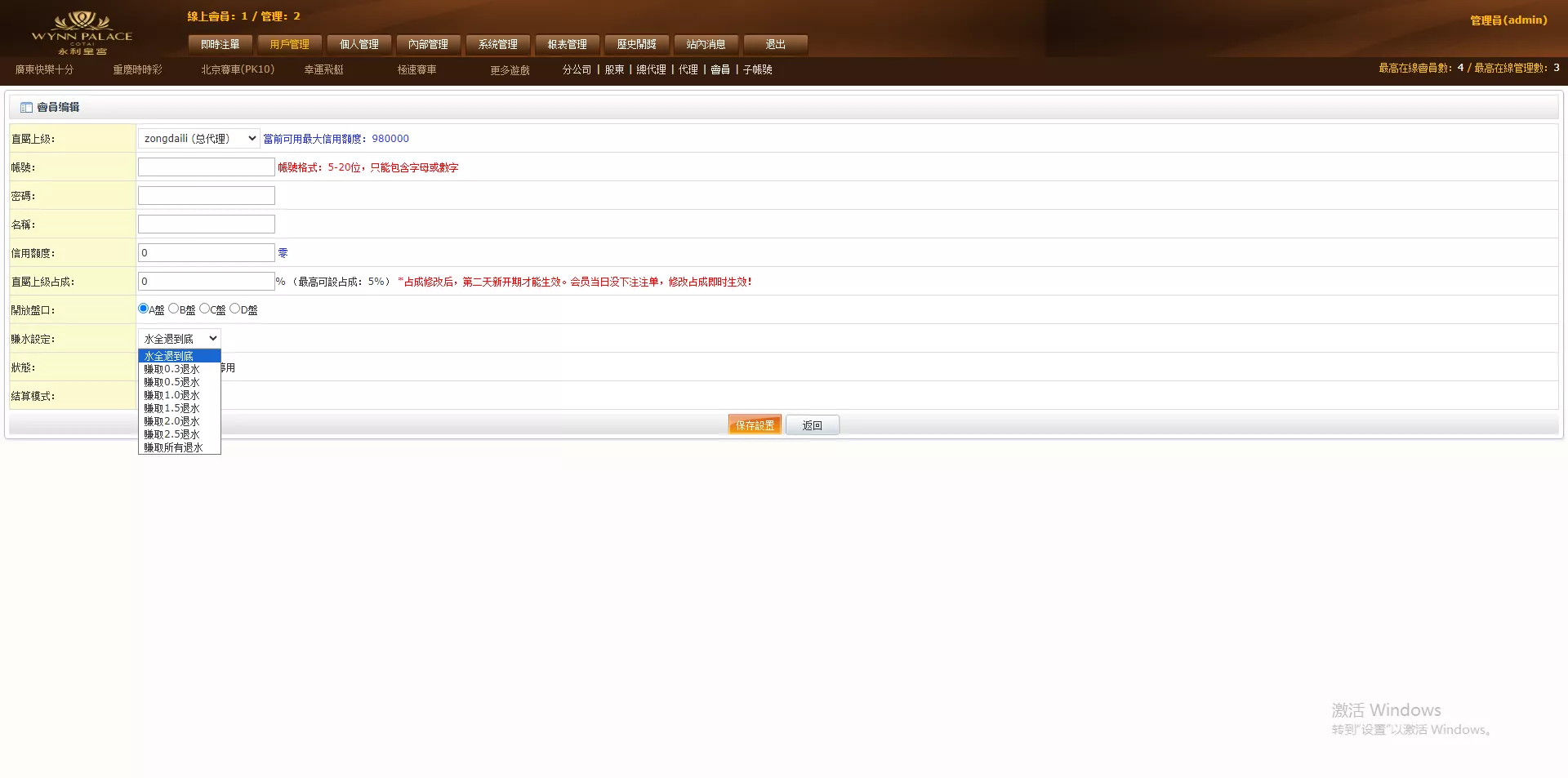The height and width of the screenshot is (778, 1568).
Task: Select 賺取所有退水 option in list
Action: (x=174, y=447)
